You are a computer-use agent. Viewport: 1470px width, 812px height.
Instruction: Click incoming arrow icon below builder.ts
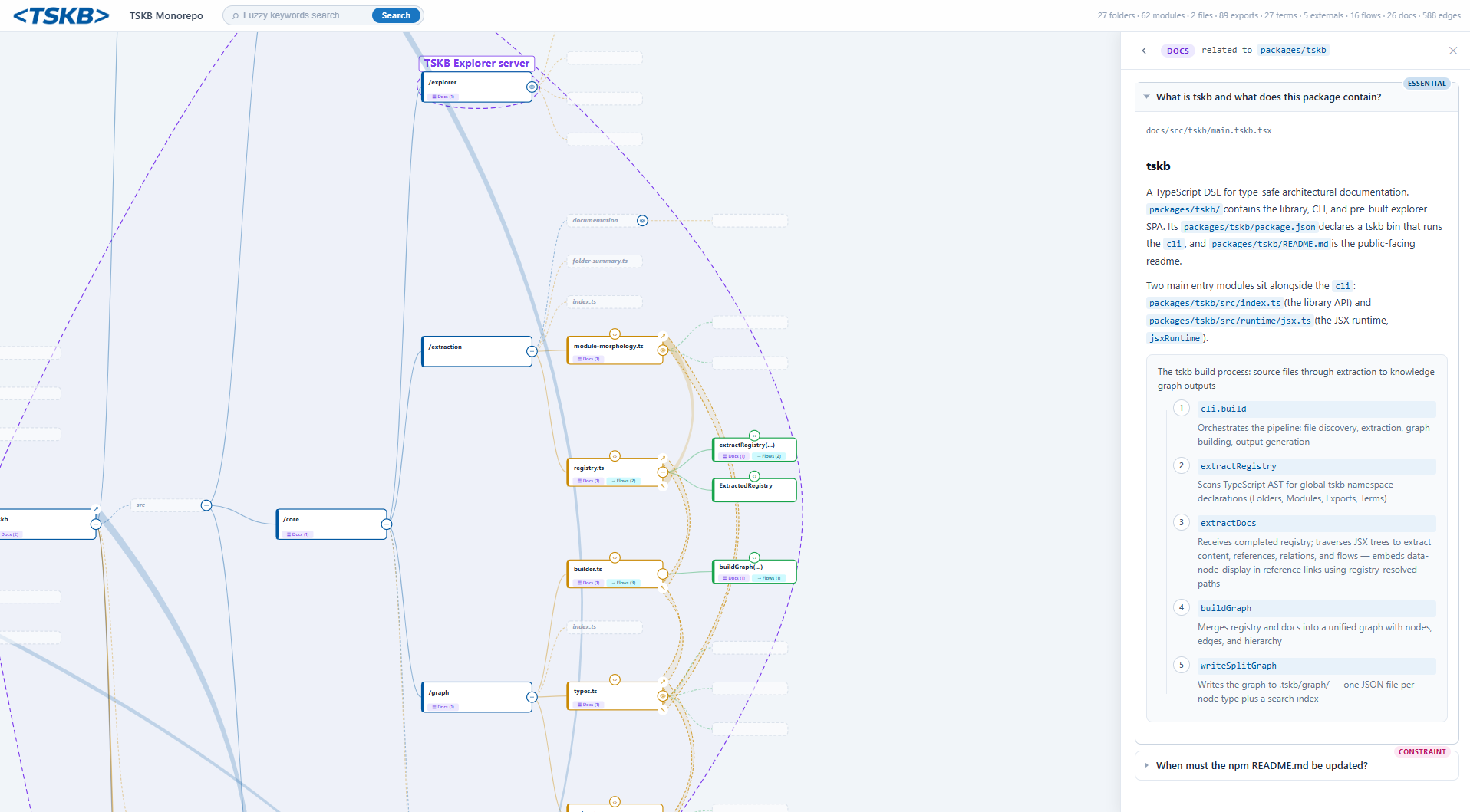pos(663,587)
